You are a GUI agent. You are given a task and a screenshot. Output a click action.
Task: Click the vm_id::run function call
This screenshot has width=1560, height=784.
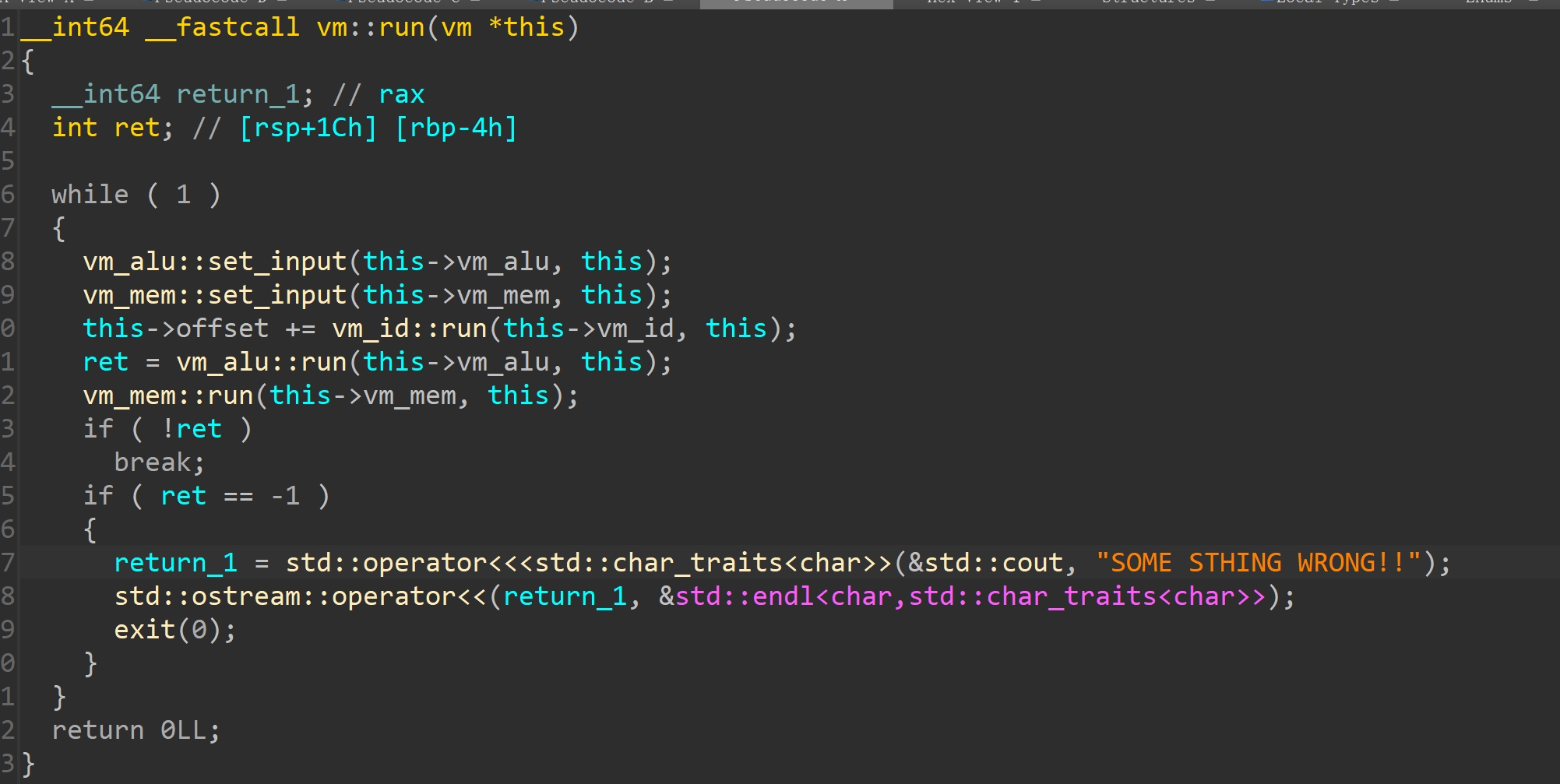pyautogui.click(x=409, y=329)
